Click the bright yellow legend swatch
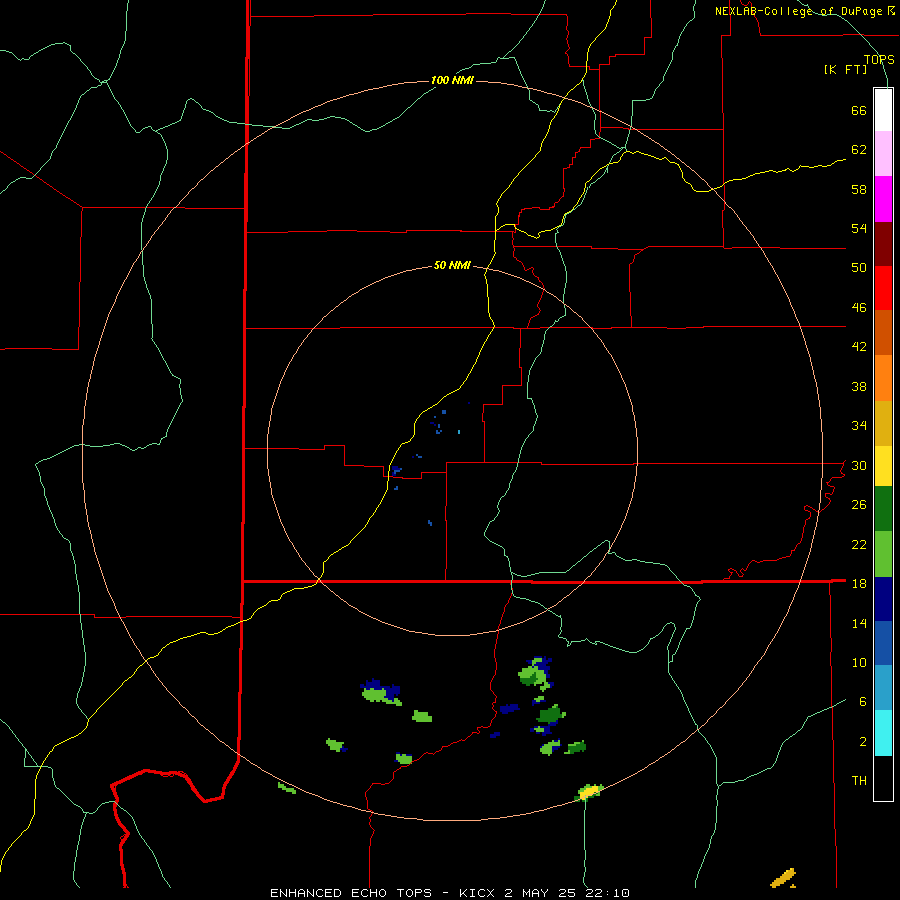This screenshot has height=900, width=900. pos(883,466)
